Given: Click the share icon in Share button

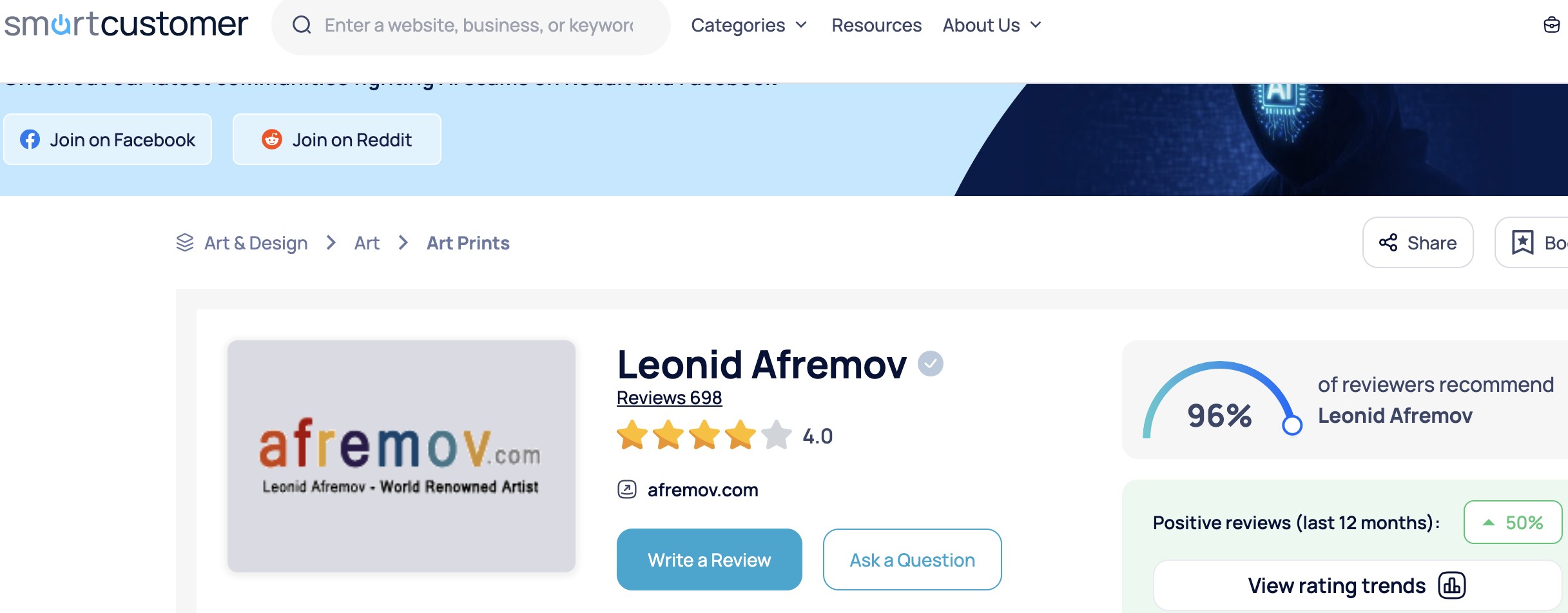Looking at the screenshot, I should tap(1388, 242).
